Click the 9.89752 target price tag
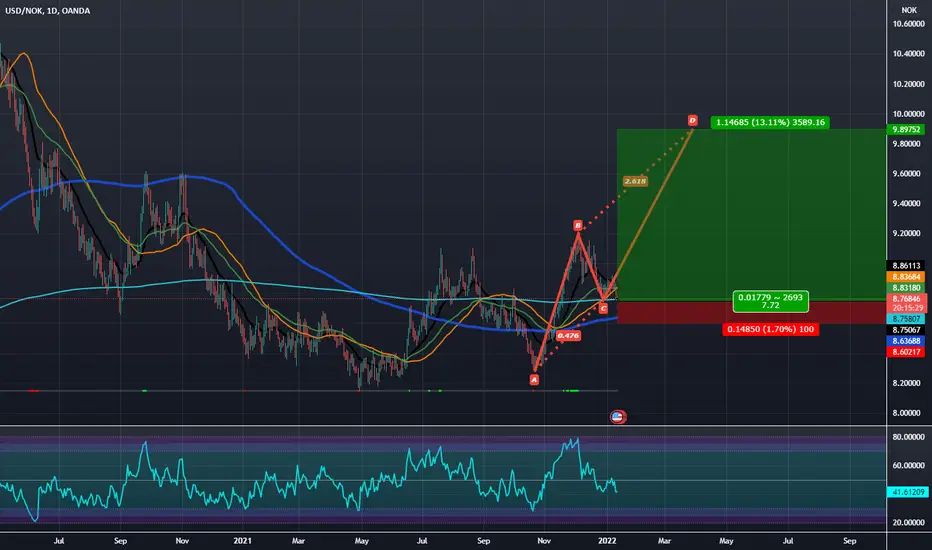This screenshot has height=550, width=932. [x=906, y=130]
